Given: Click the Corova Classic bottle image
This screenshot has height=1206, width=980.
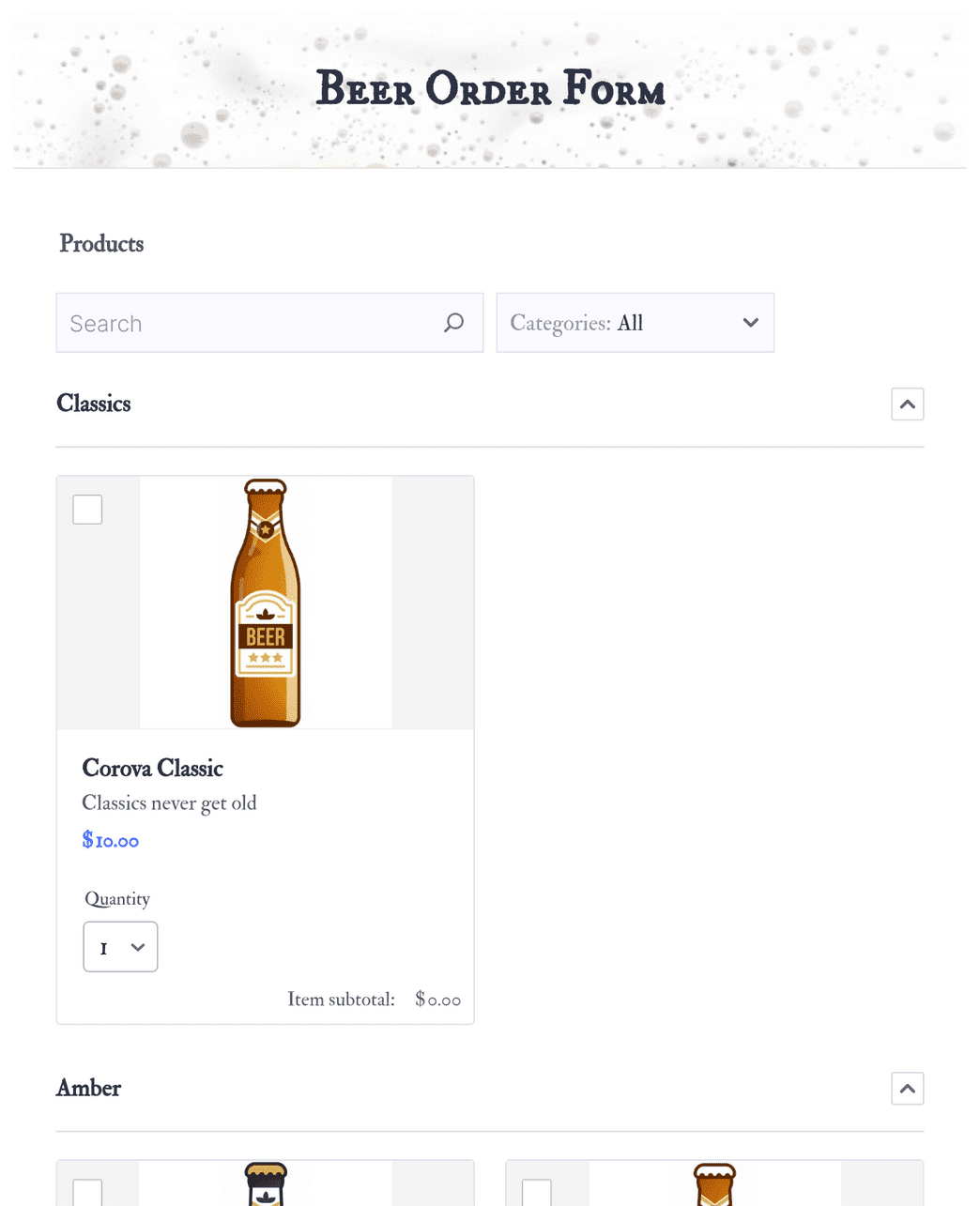Looking at the screenshot, I should [x=266, y=602].
